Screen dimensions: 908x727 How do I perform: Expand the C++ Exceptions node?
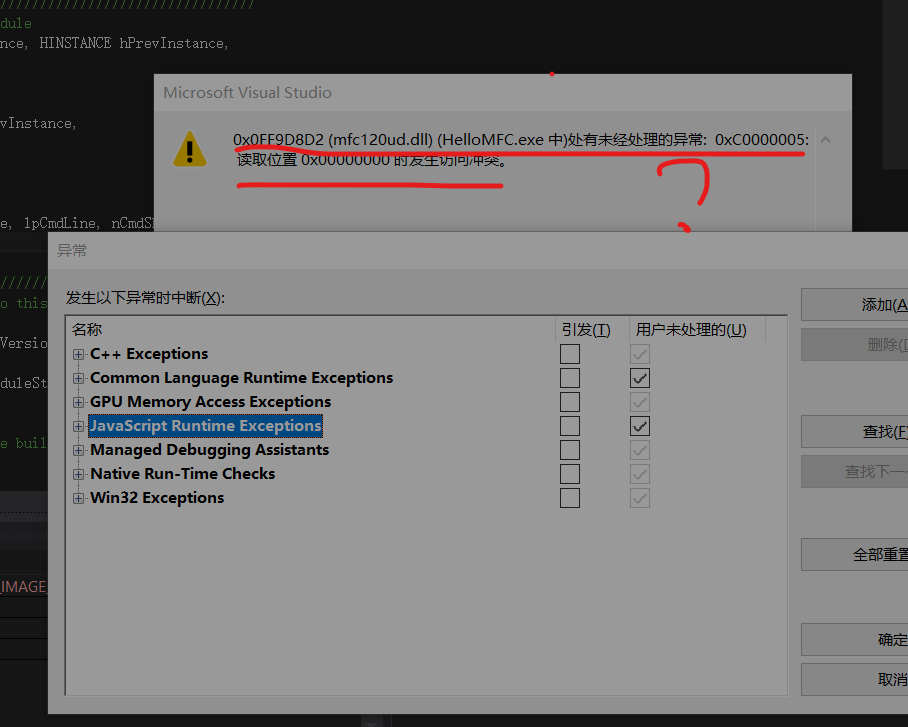78,354
